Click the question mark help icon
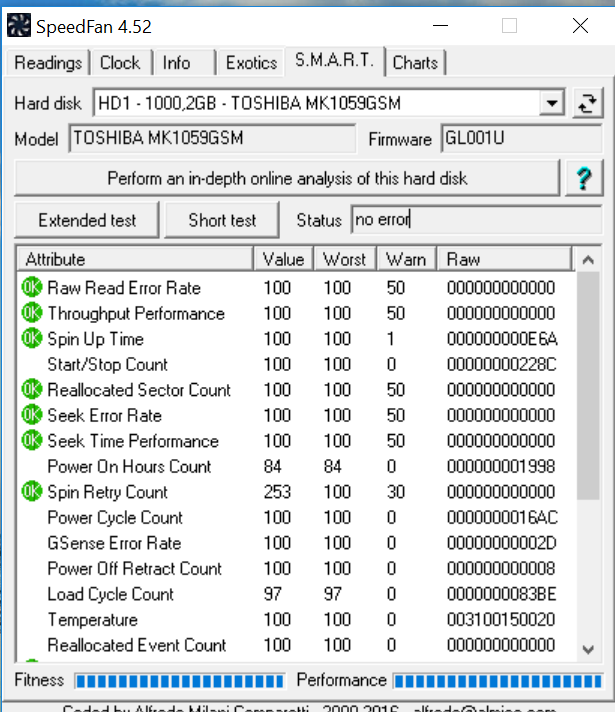This screenshot has height=712, width=615. pyautogui.click(x=584, y=179)
